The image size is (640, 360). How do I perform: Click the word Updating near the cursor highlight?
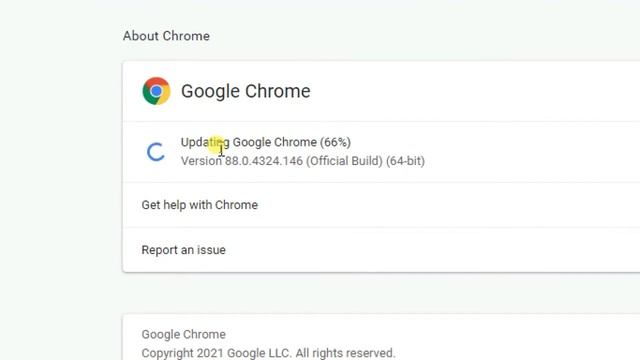205,142
